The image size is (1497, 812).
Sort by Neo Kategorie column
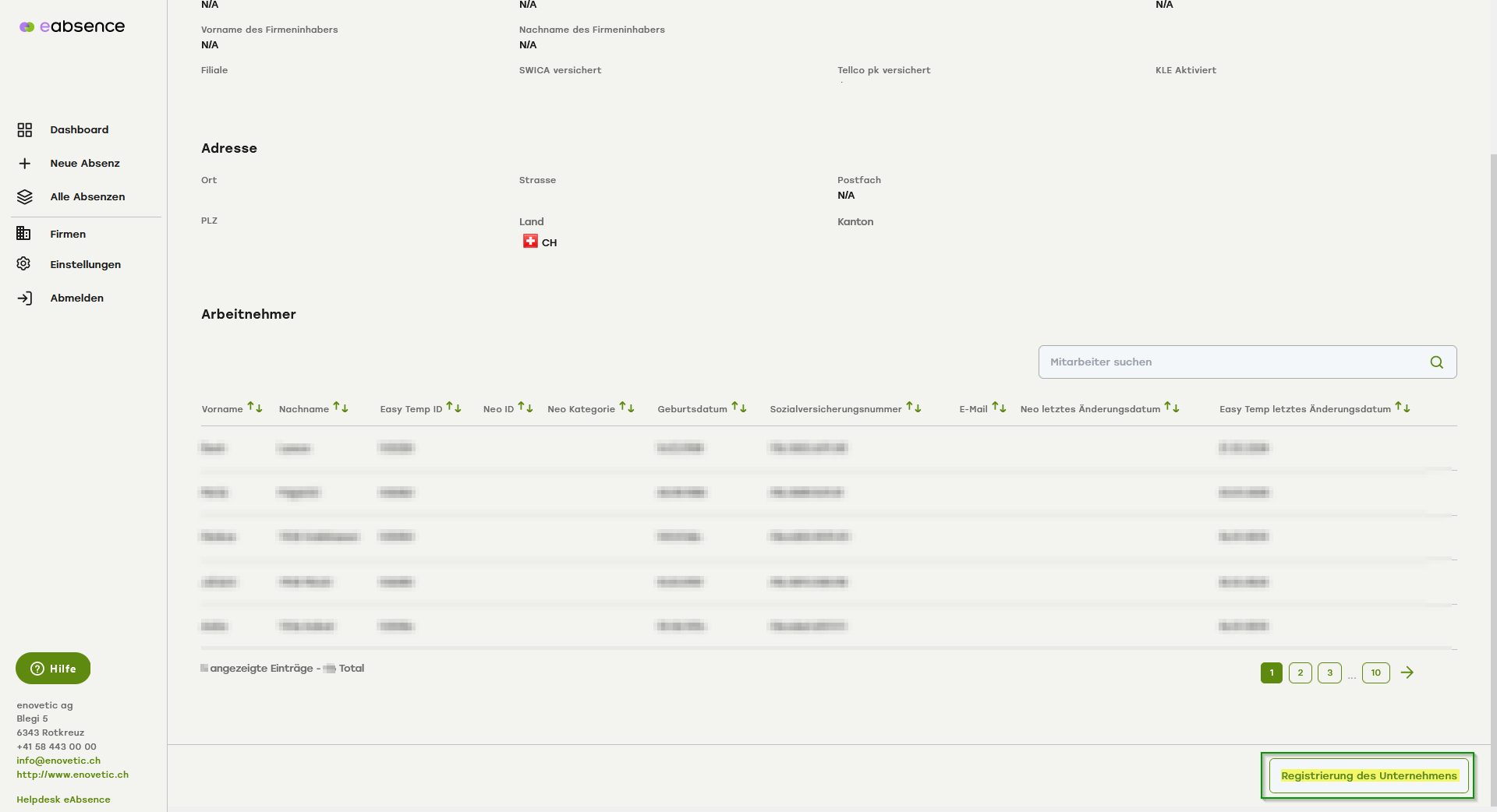(x=626, y=408)
